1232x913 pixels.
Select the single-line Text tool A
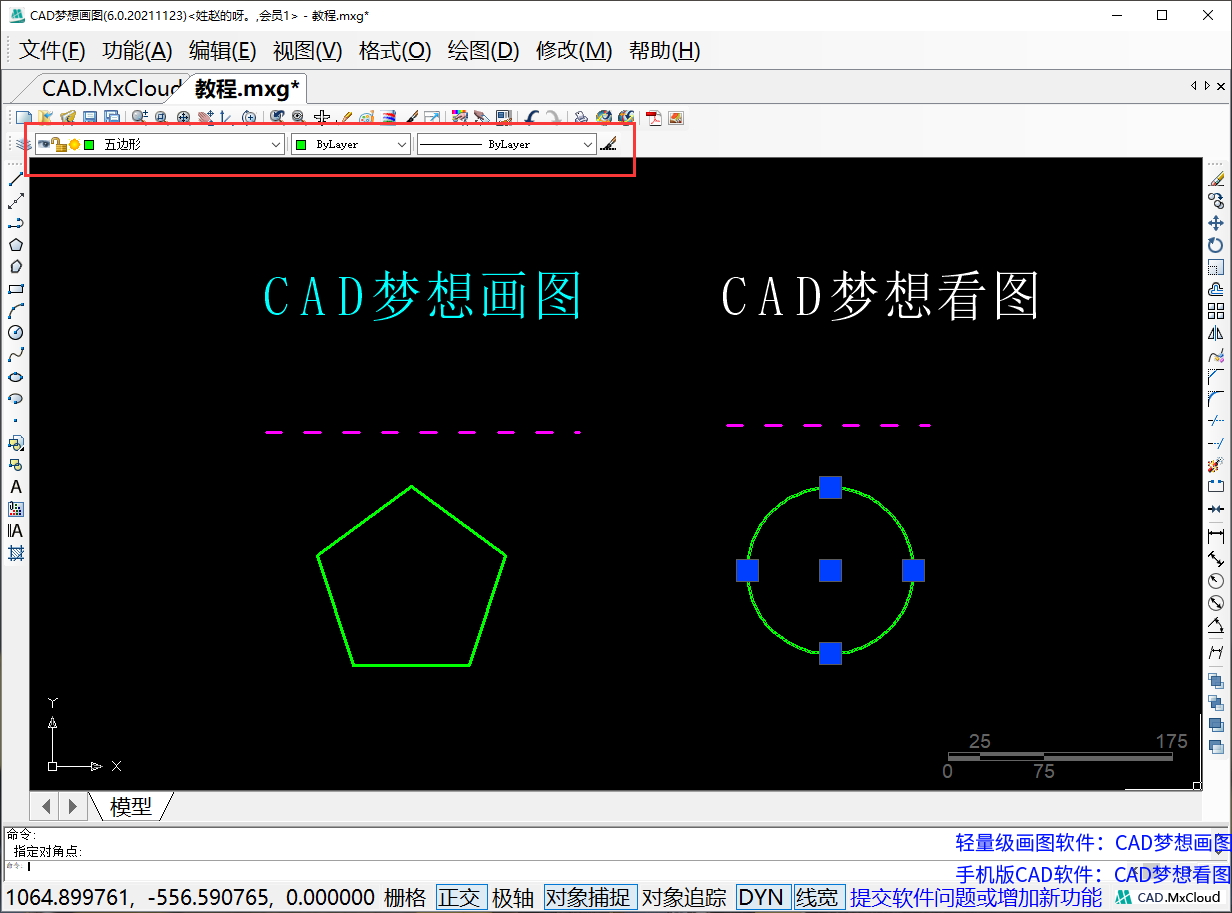pyautogui.click(x=16, y=487)
